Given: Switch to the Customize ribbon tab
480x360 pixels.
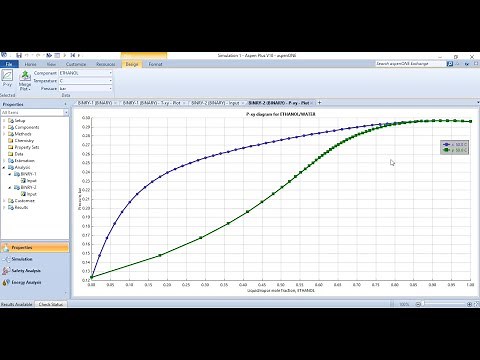Looking at the screenshot, I should (76, 64).
